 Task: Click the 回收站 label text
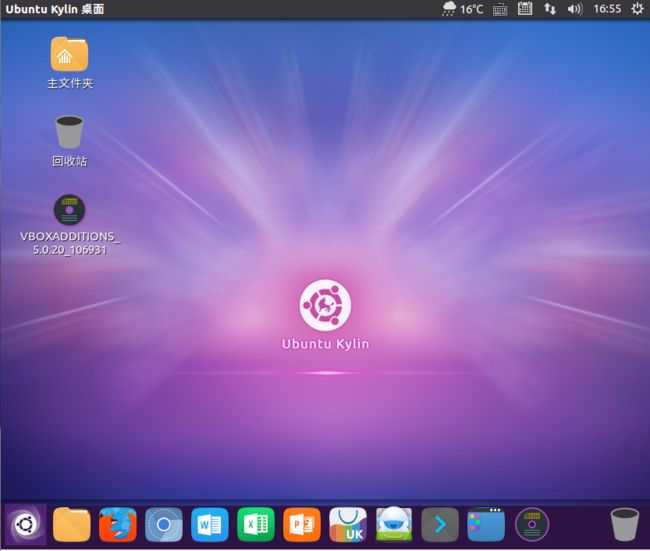coord(69,161)
